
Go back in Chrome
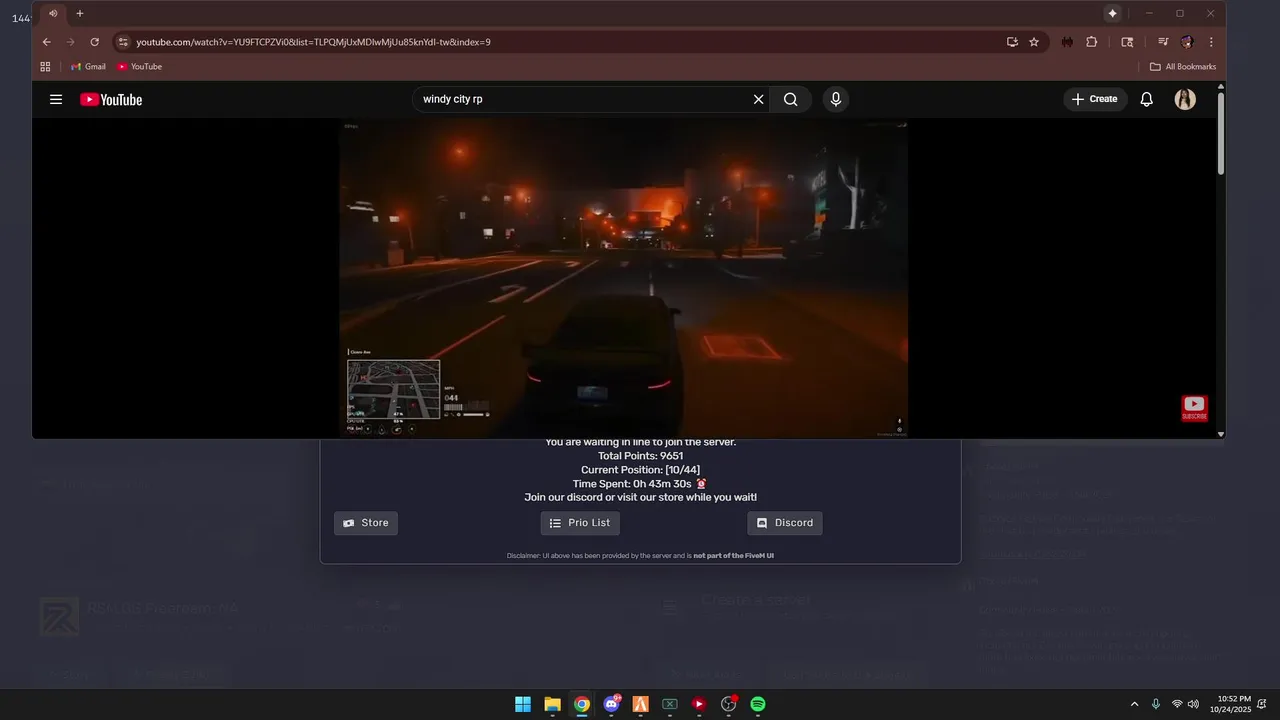coord(46,42)
